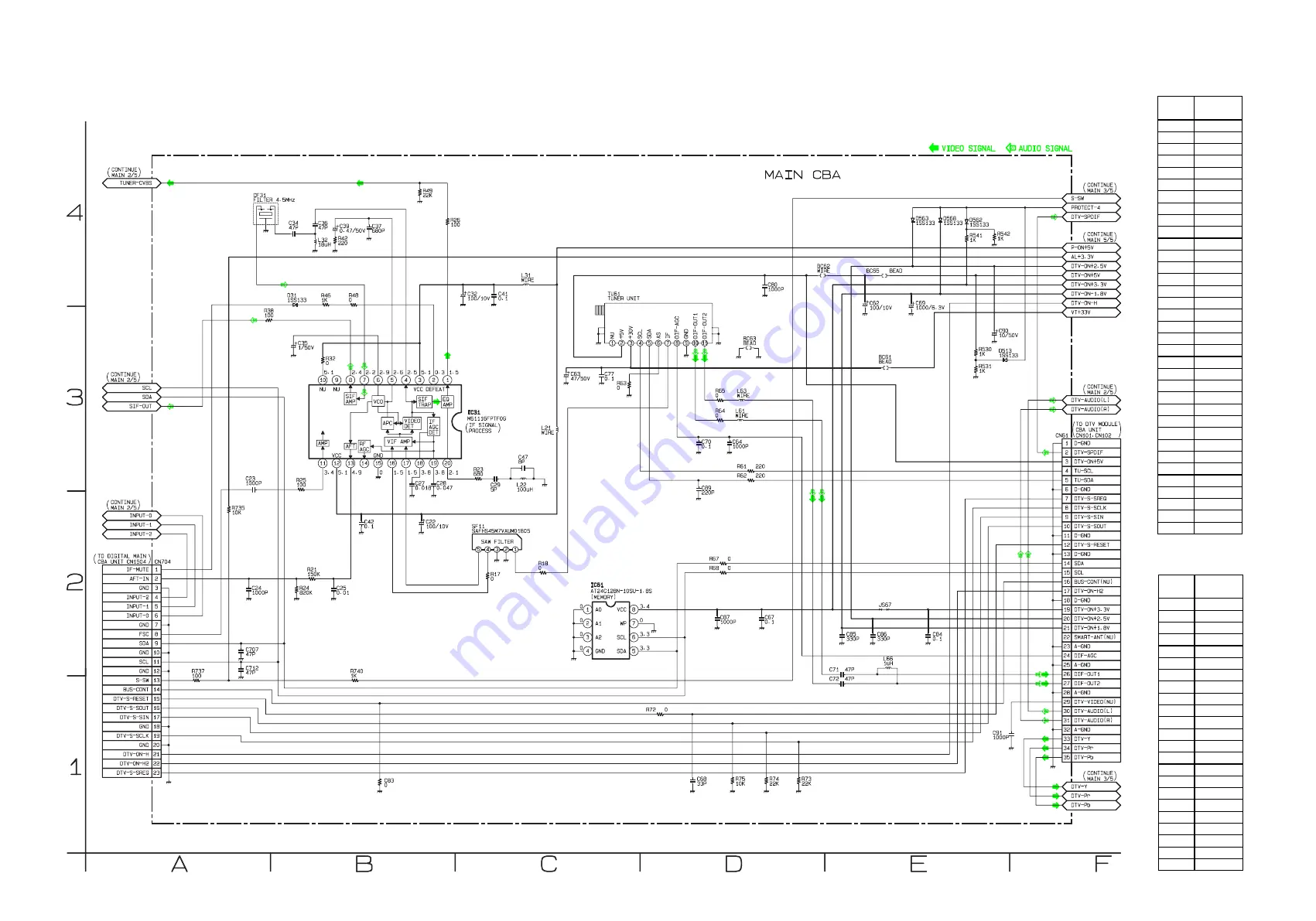Click the VIDEO DET block
The height and width of the screenshot is (921, 1316).
(x=412, y=424)
